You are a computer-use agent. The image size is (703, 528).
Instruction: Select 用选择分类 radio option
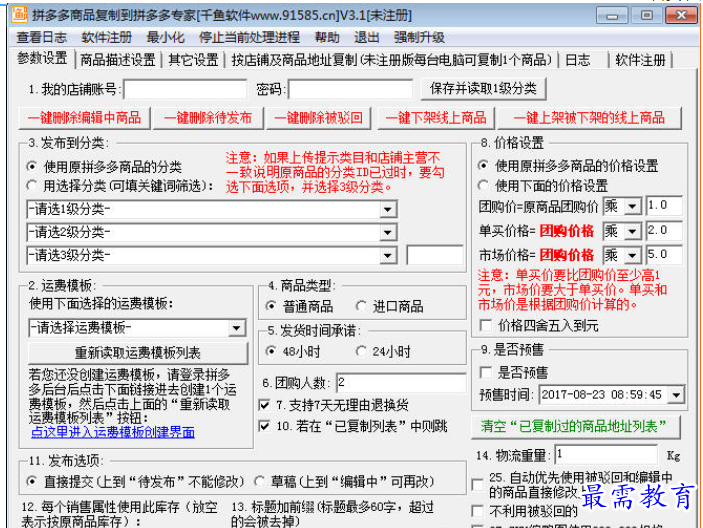32,185
